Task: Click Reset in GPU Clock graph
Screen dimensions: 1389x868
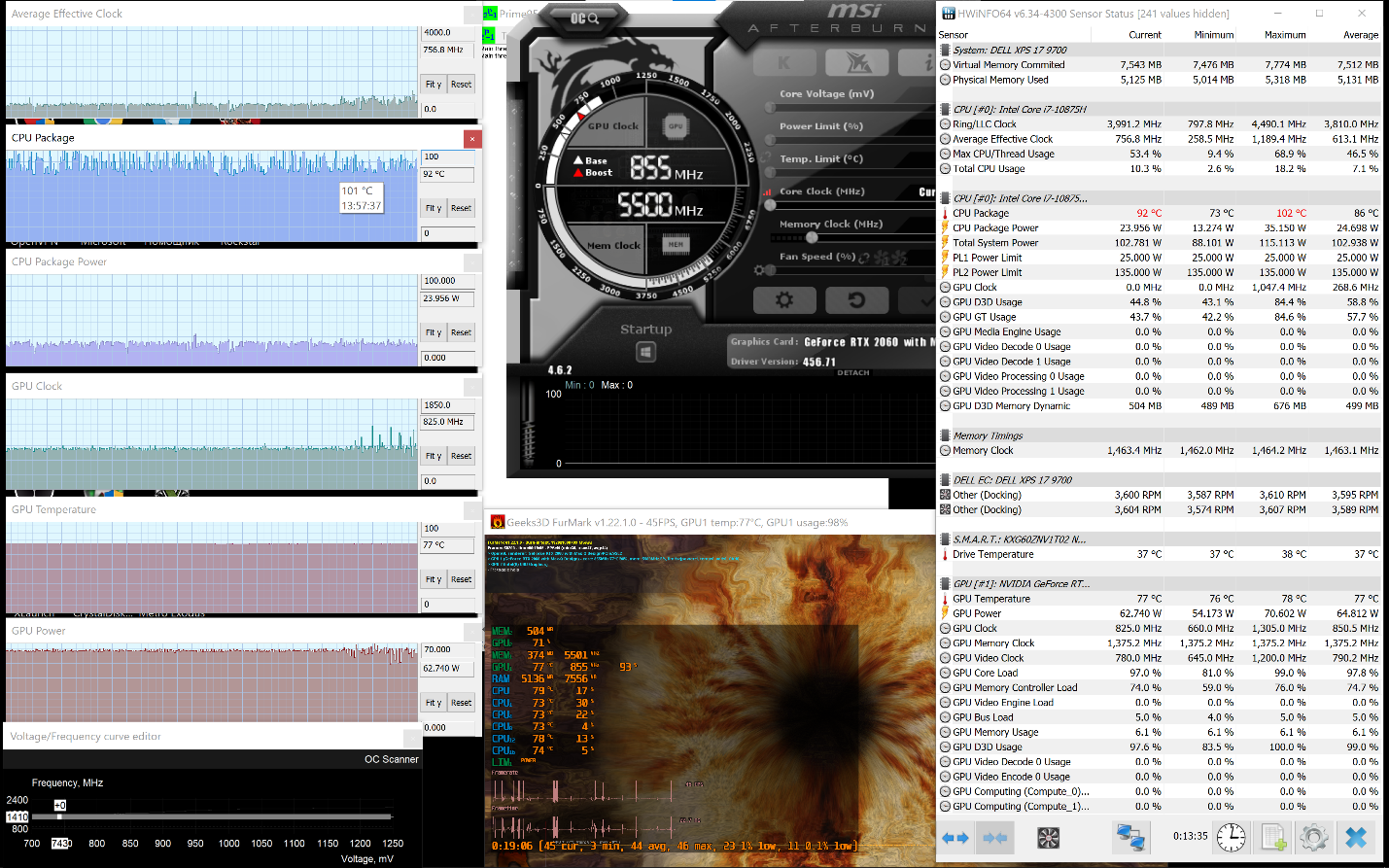Action: tap(462, 456)
